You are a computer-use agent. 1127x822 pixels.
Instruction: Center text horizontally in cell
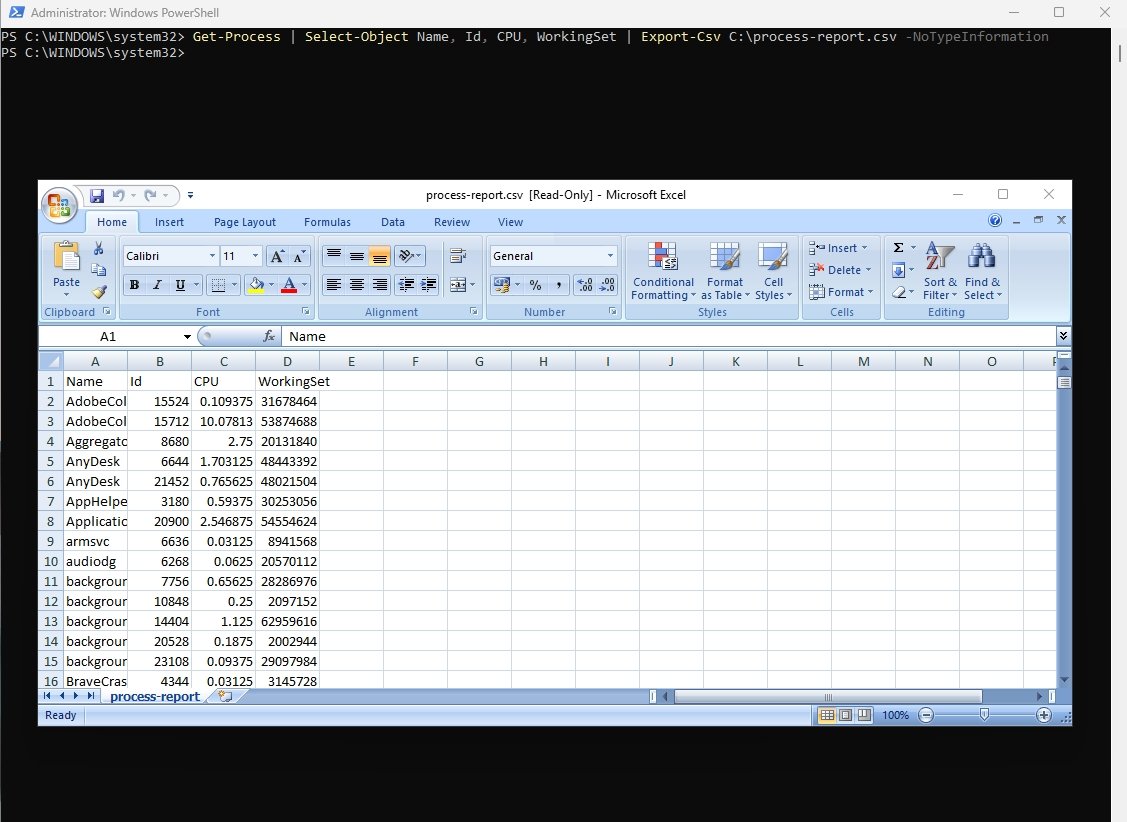pos(356,285)
